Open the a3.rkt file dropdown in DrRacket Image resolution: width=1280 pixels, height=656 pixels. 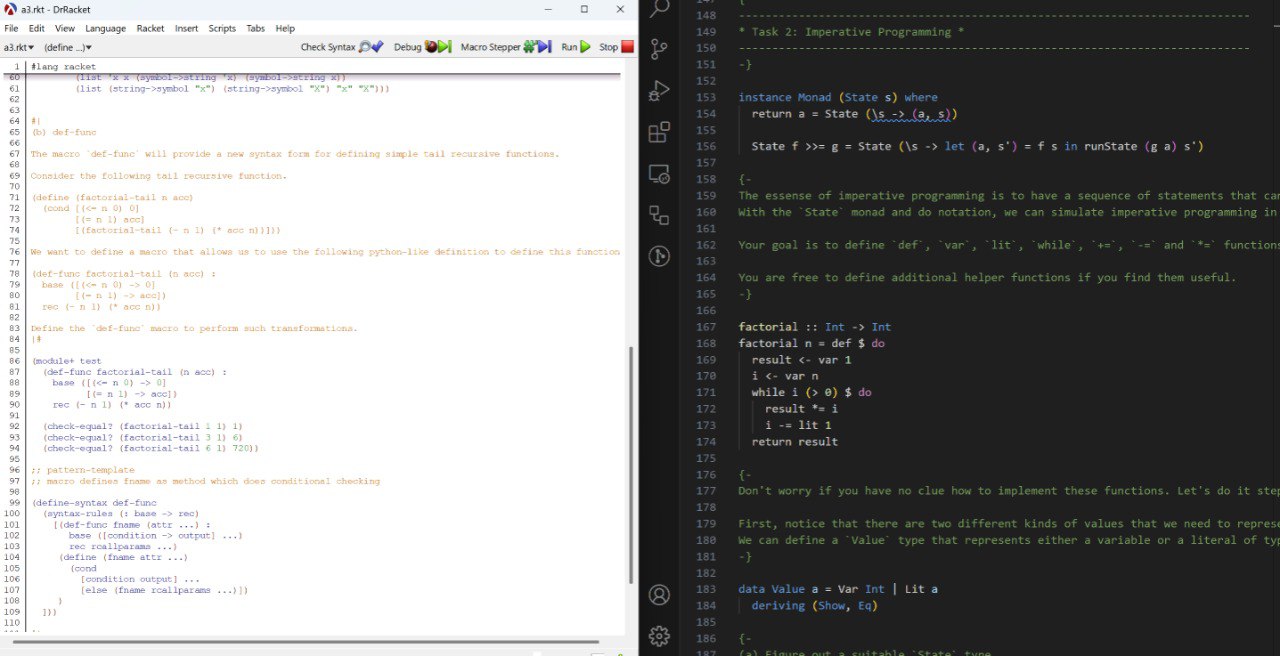coord(18,47)
